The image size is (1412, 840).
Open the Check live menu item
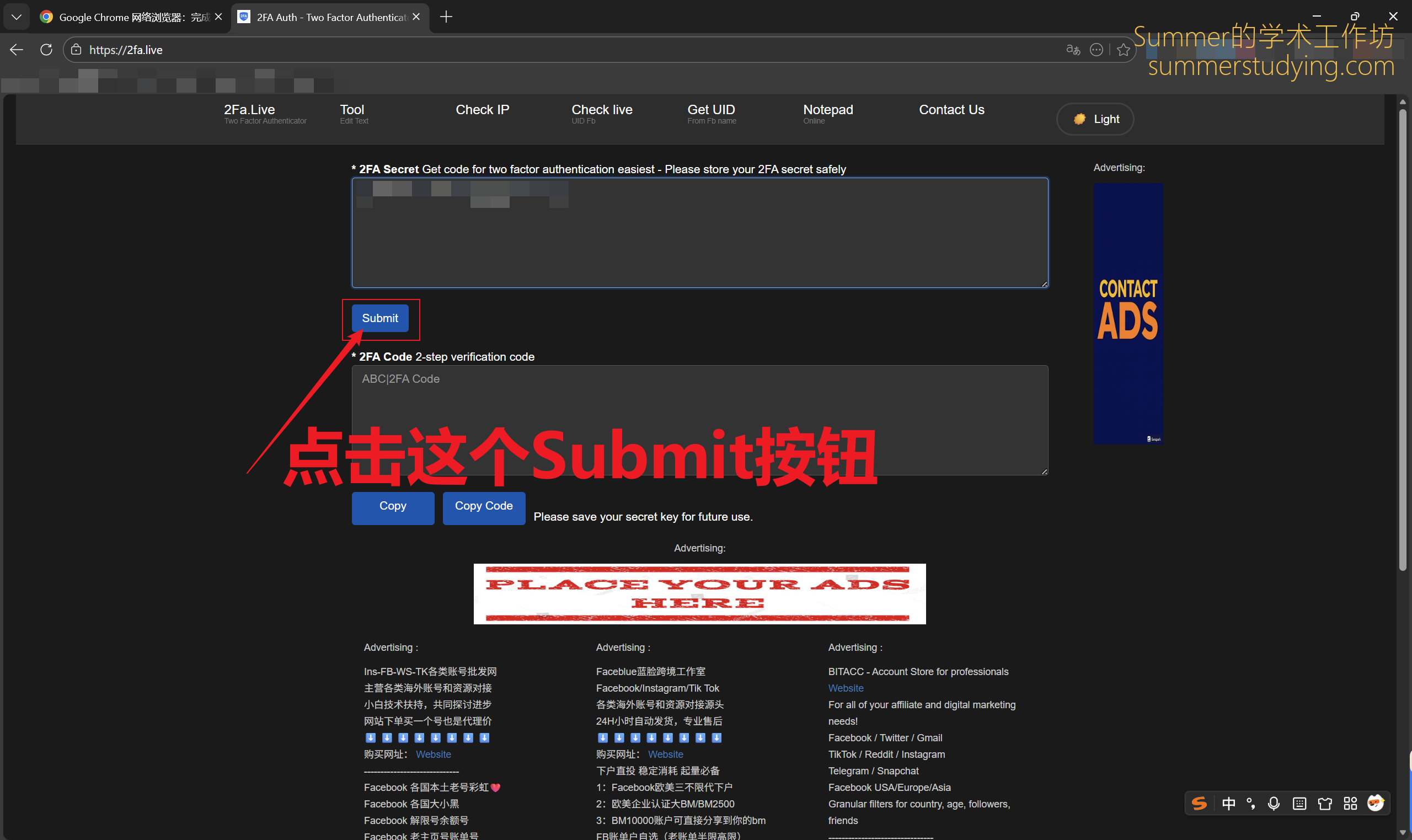tap(602, 113)
